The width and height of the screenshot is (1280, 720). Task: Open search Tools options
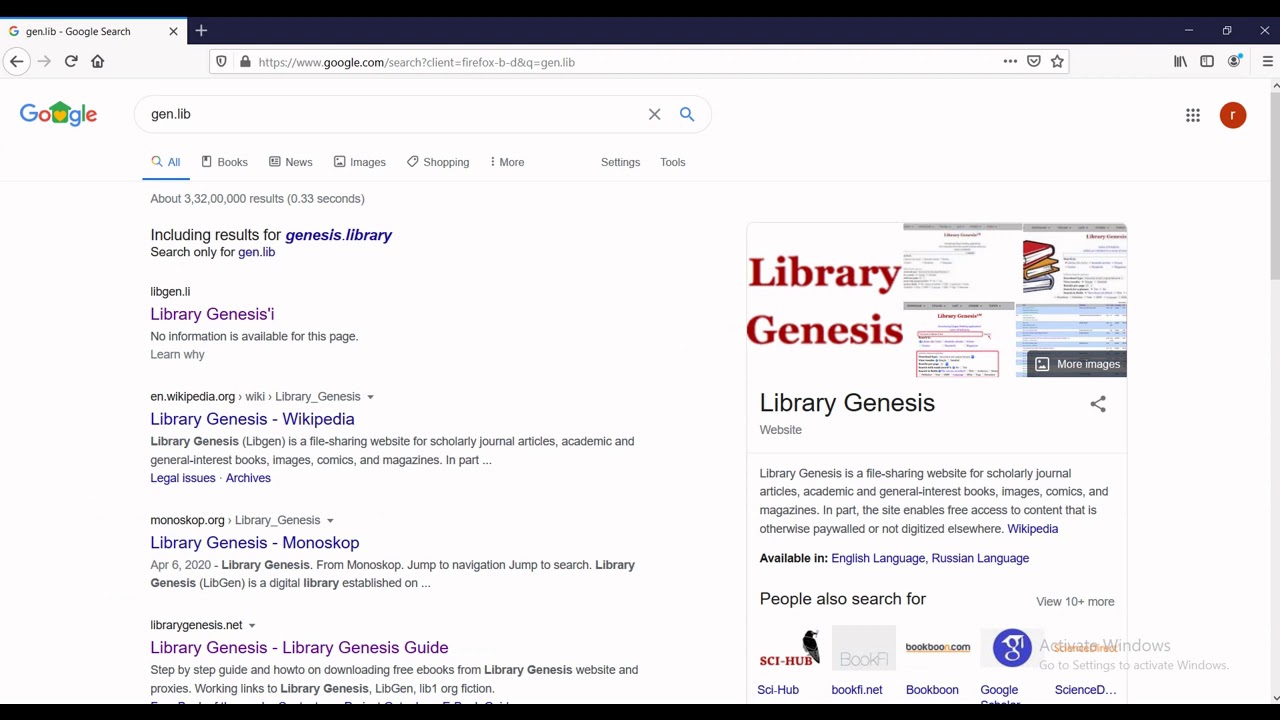672,162
